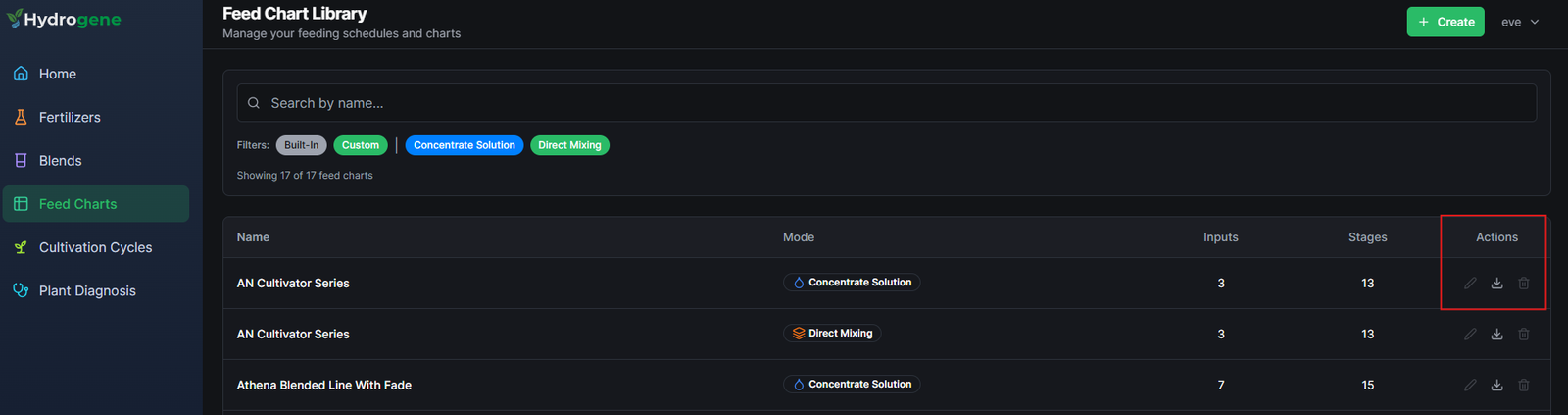Screen dimensions: 1568x415
Task: Toggle the Concentrate Solution filter chip
Action: pyautogui.click(x=464, y=145)
